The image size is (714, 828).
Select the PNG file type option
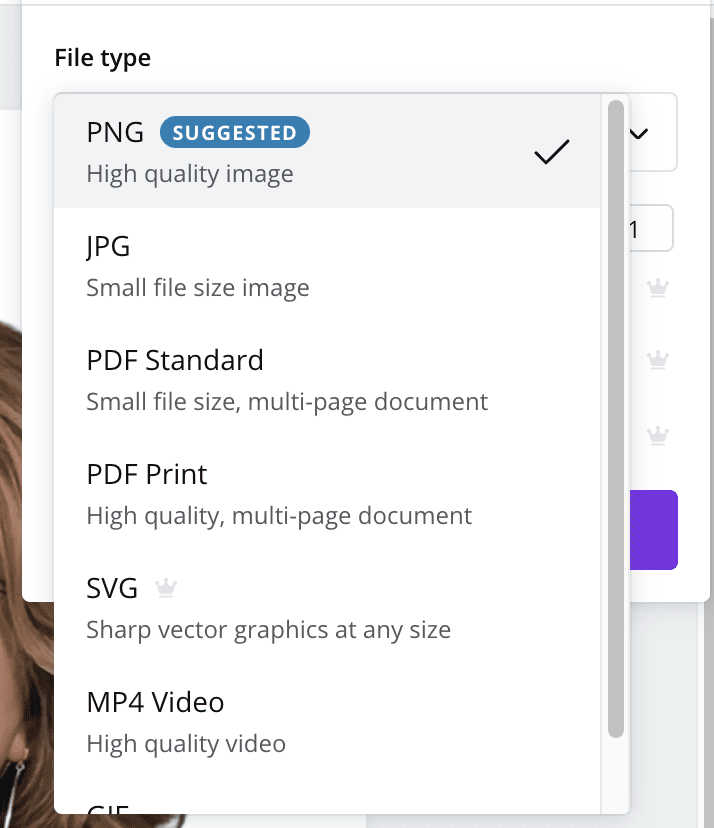(x=327, y=151)
